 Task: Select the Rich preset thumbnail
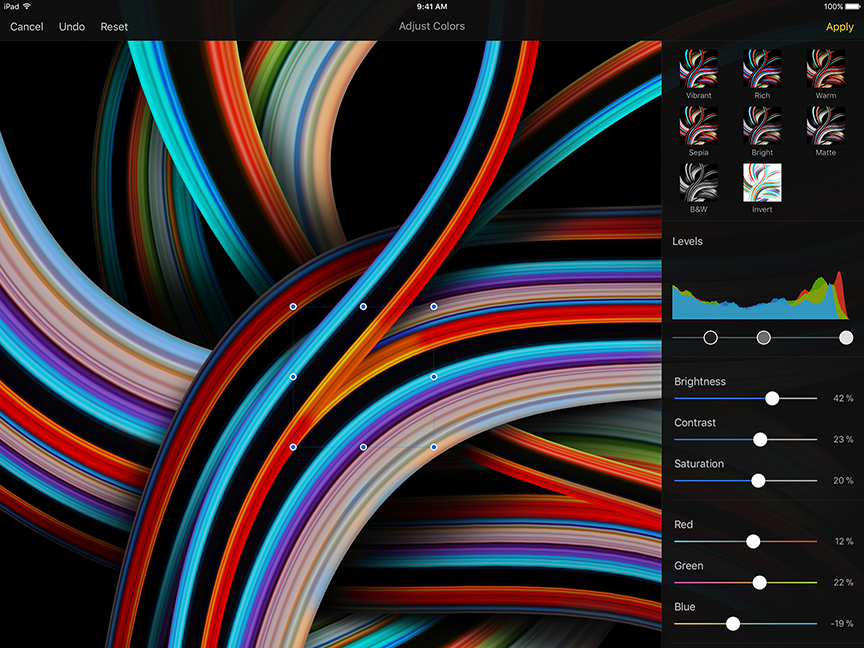(762, 67)
